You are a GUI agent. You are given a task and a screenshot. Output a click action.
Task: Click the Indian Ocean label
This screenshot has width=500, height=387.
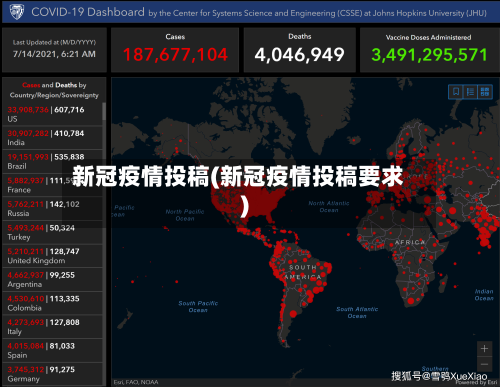coord(484,295)
